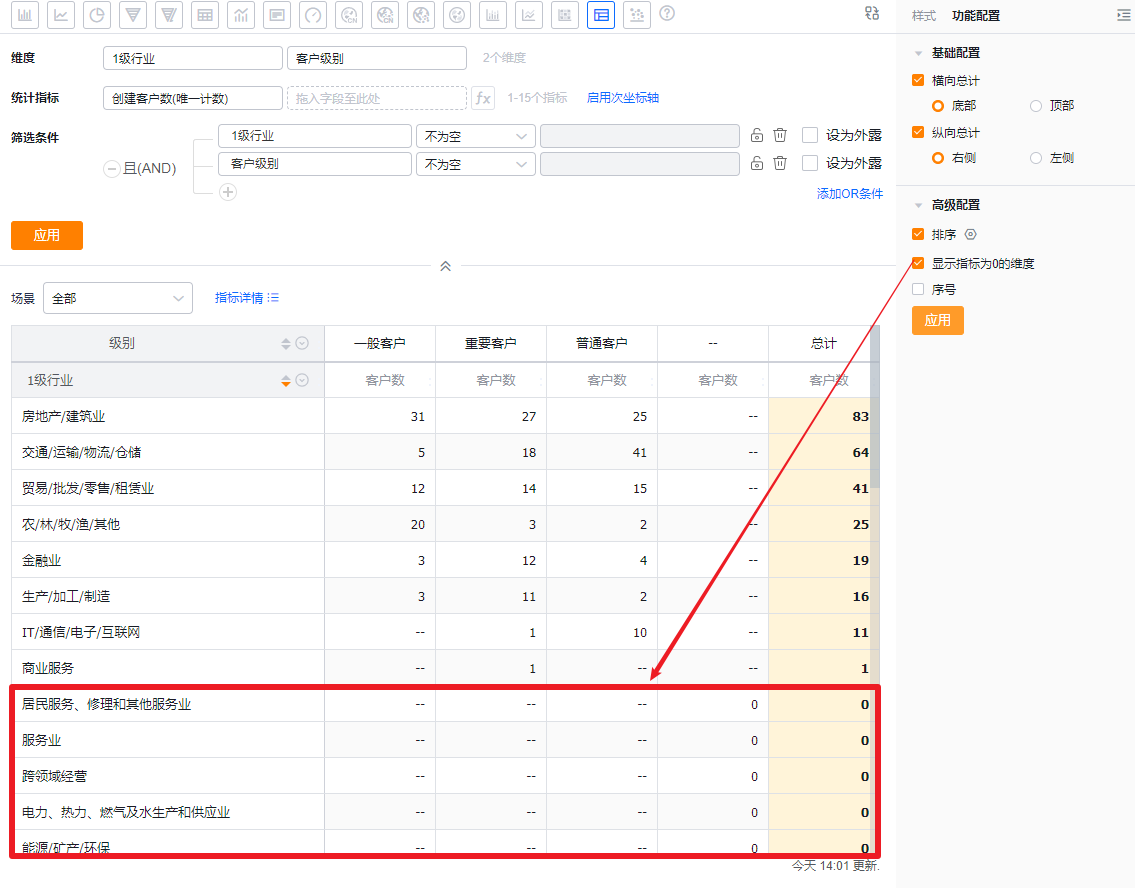
Task: Select the 右侧 radio option
Action: [x=938, y=158]
